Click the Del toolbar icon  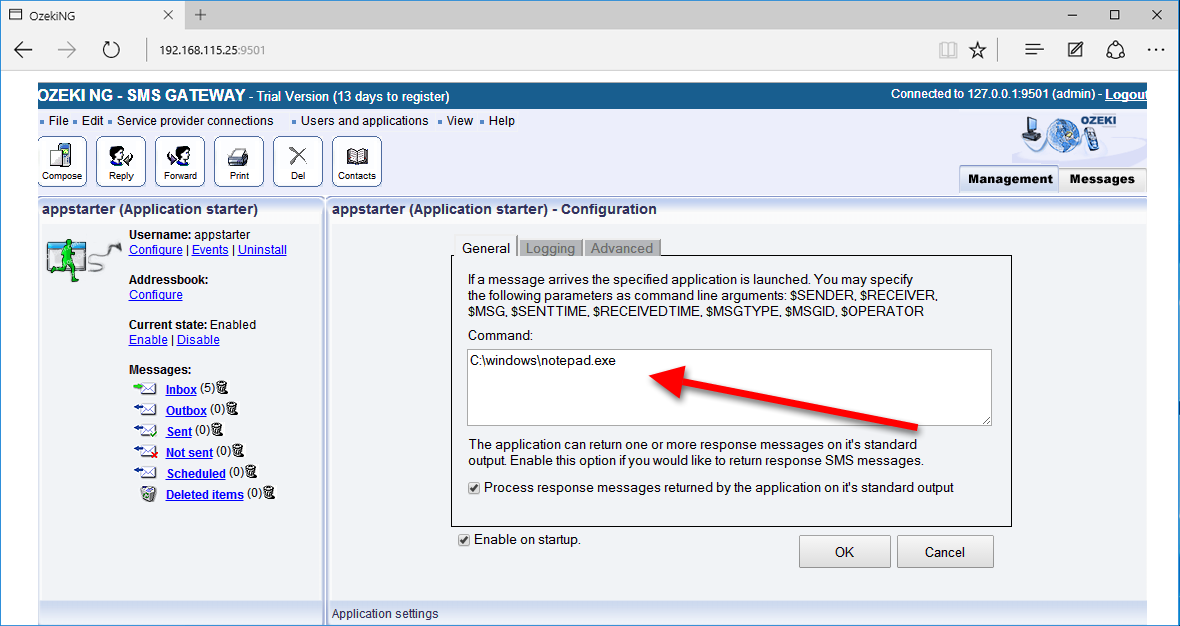(x=298, y=162)
